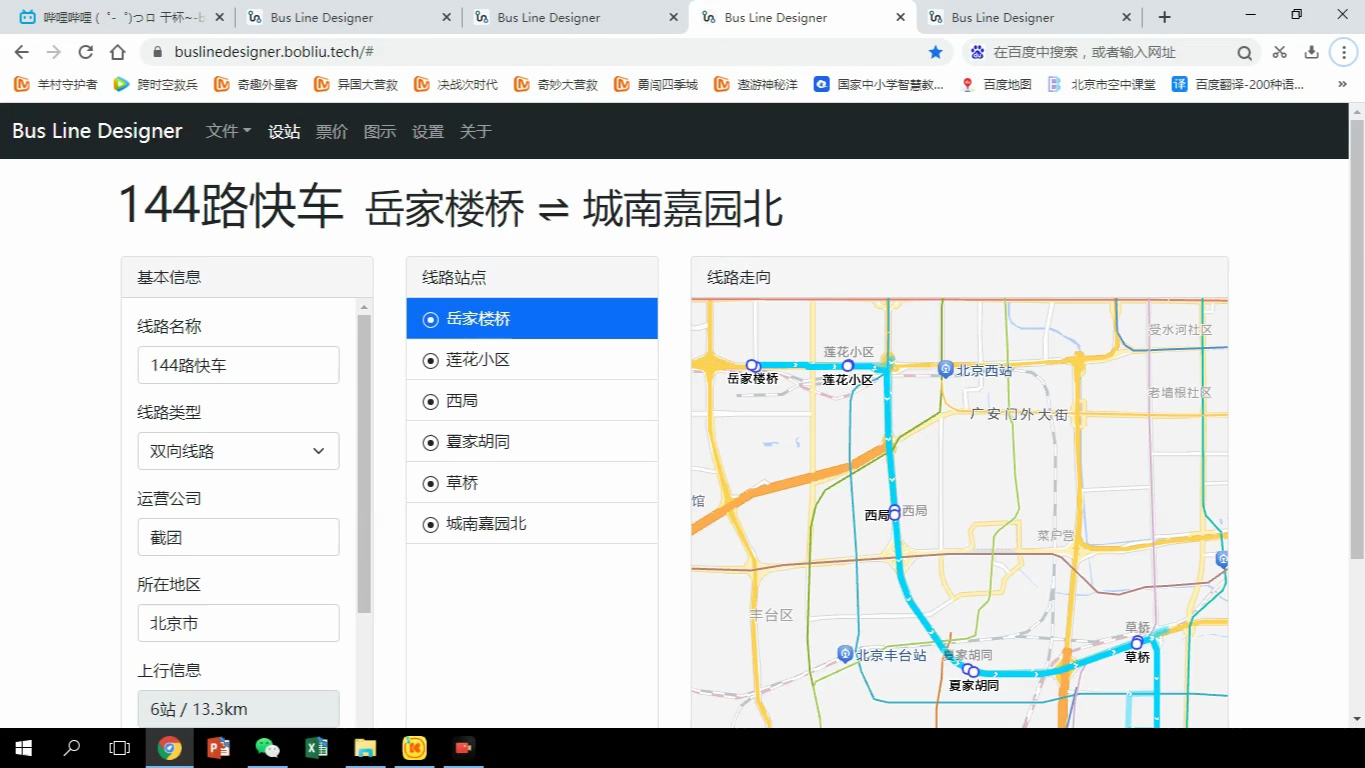Open 国家中小学智慧教育 bookmark
This screenshot has height=768, width=1365.
[x=879, y=85]
